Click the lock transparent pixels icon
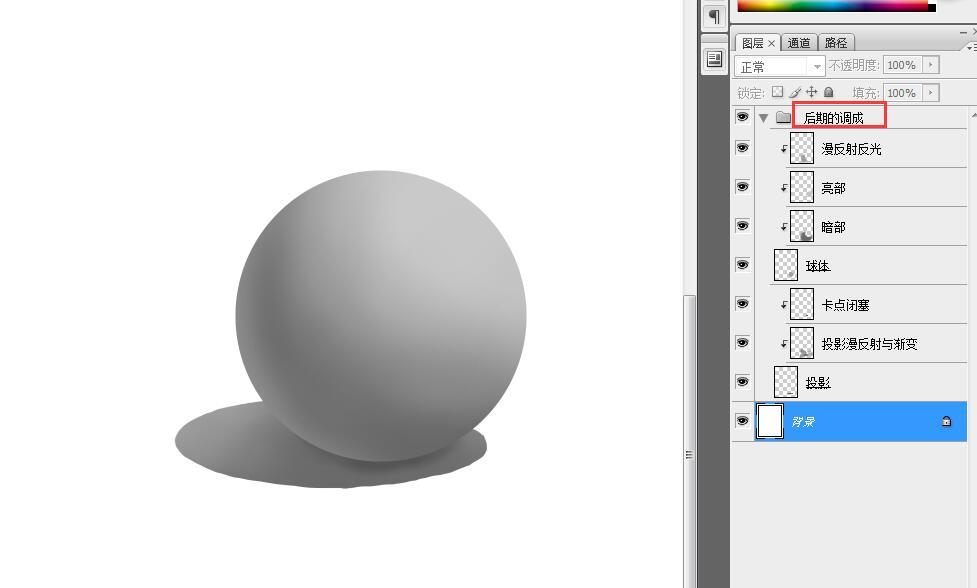Screen dimensions: 977x588 tap(777, 92)
